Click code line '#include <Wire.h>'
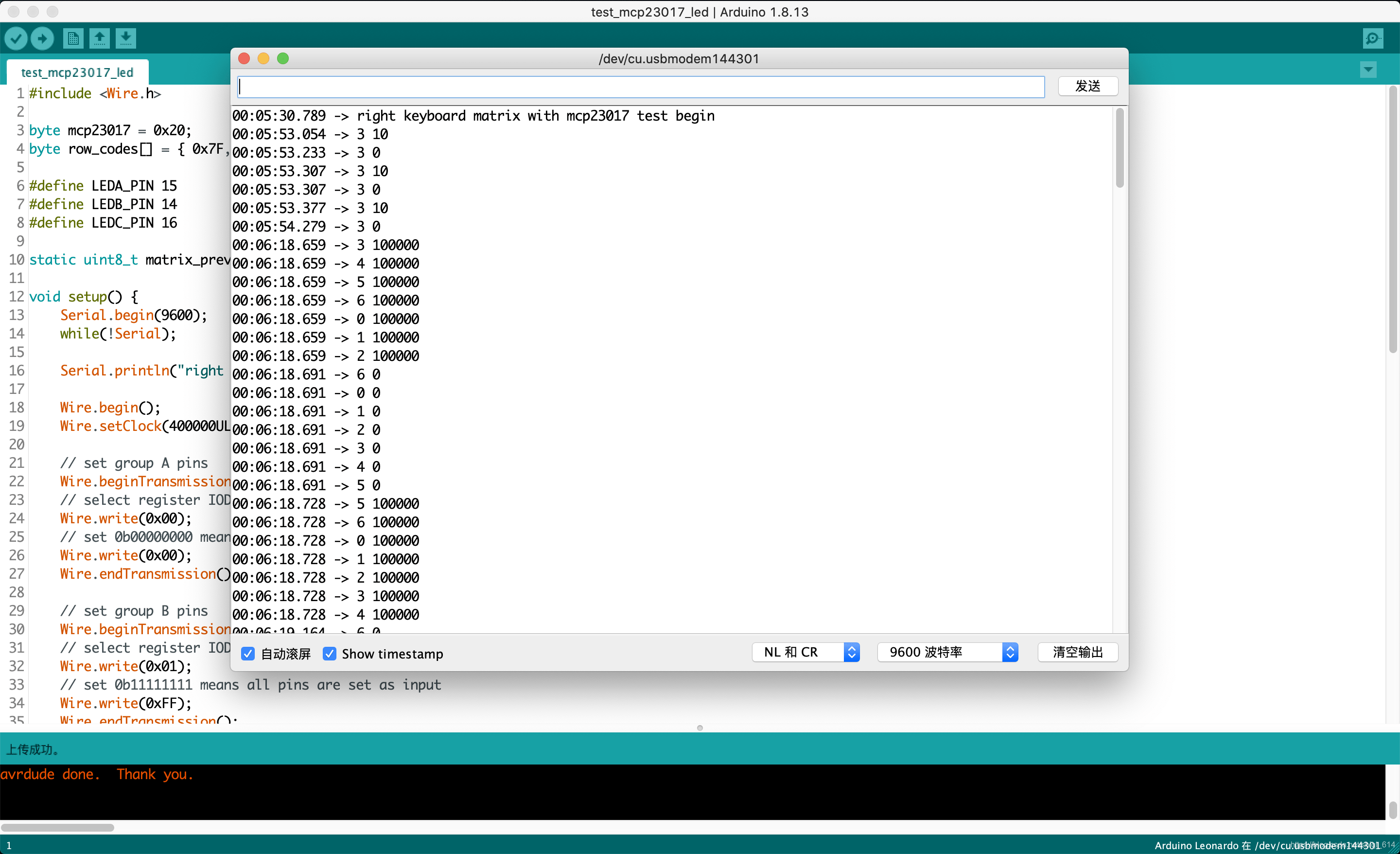This screenshot has width=1400, height=854. [95, 93]
